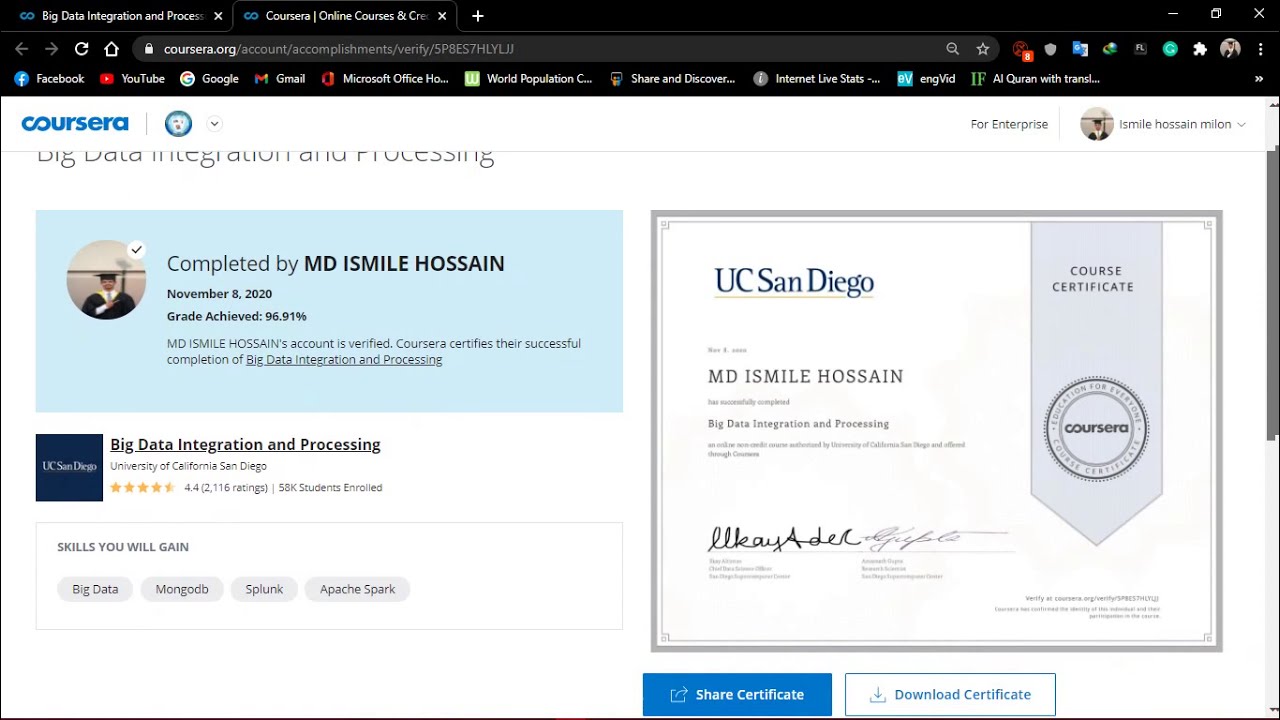Image resolution: width=1280 pixels, height=720 pixels.
Task: Click the certificate preview image
Action: (936, 431)
